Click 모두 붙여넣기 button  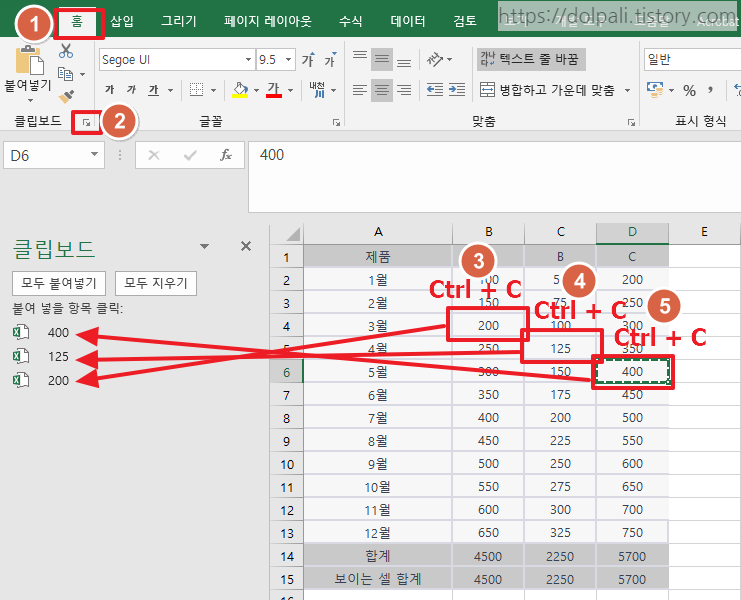pyautogui.click(x=59, y=283)
